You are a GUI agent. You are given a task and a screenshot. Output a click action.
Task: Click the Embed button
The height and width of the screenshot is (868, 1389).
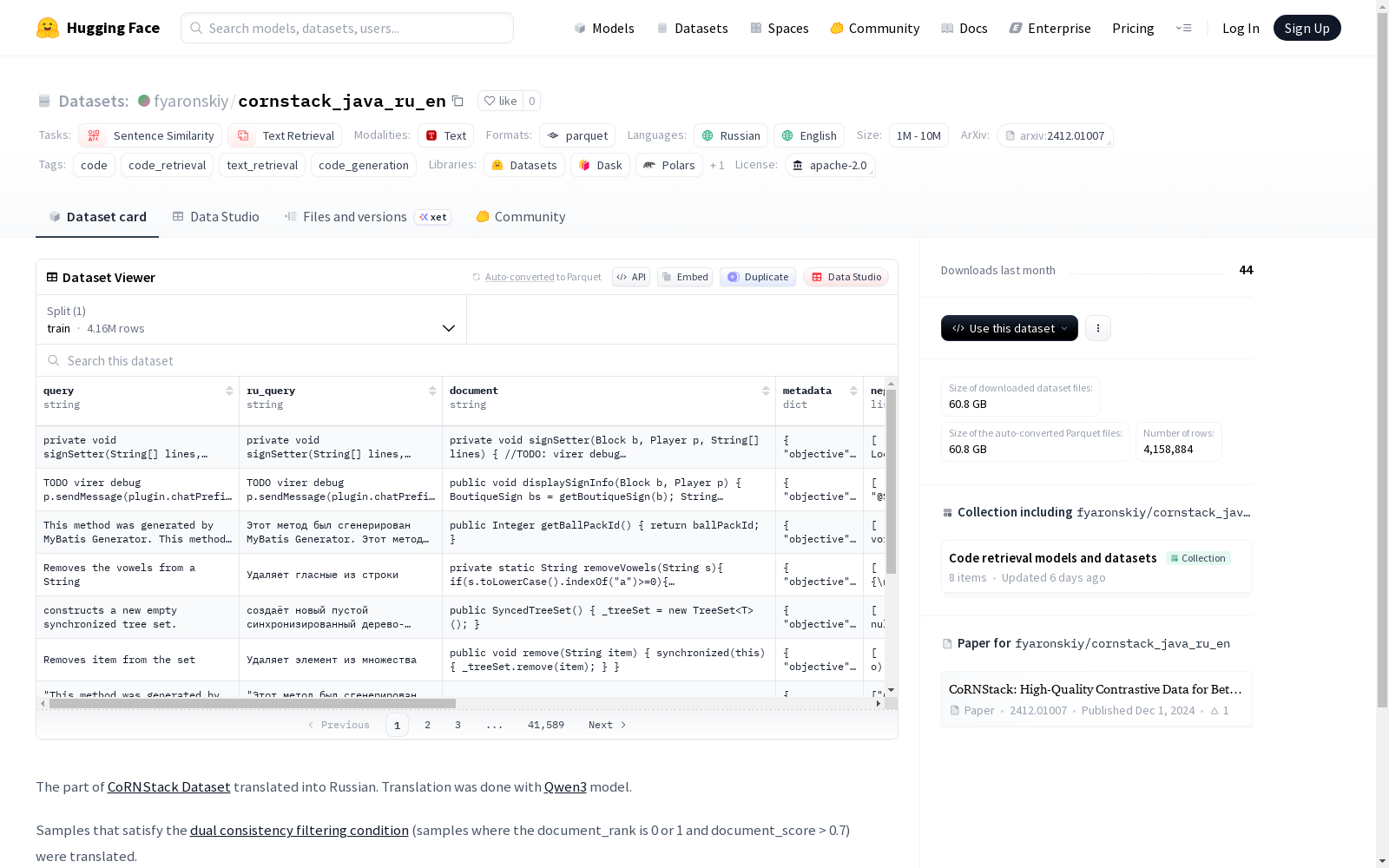685,277
